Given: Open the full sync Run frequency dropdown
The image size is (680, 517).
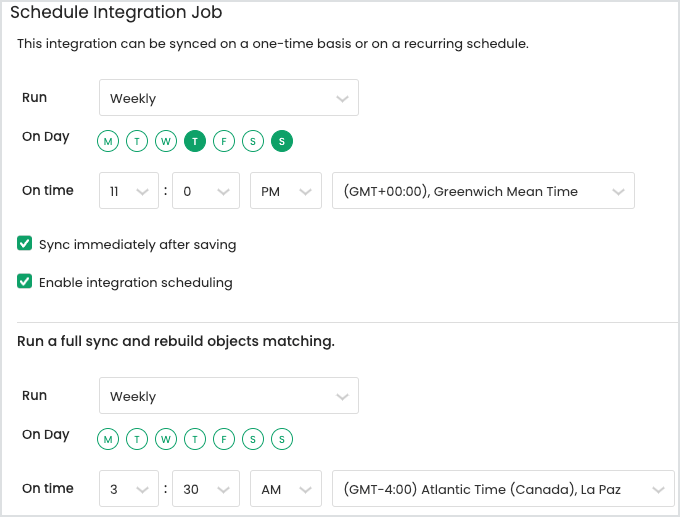Looking at the screenshot, I should (x=229, y=396).
